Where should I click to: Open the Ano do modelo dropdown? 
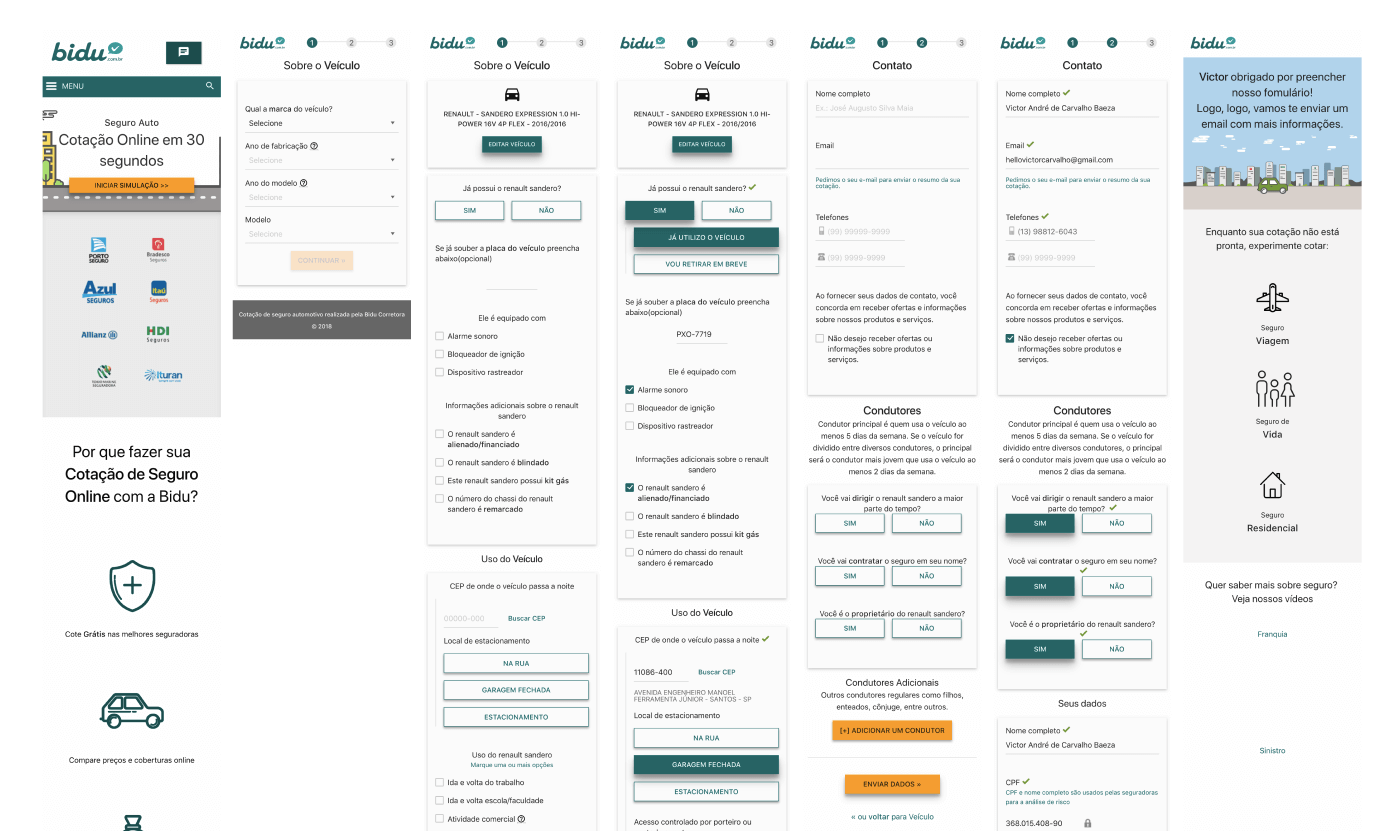[x=321, y=197]
